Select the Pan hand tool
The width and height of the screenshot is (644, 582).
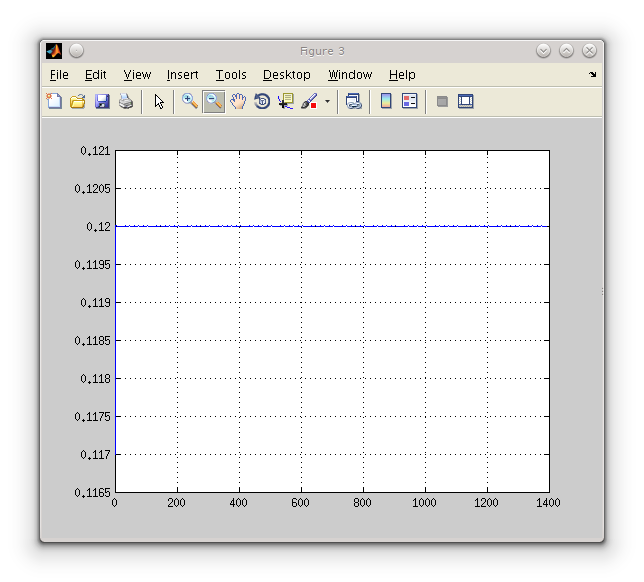(x=238, y=101)
